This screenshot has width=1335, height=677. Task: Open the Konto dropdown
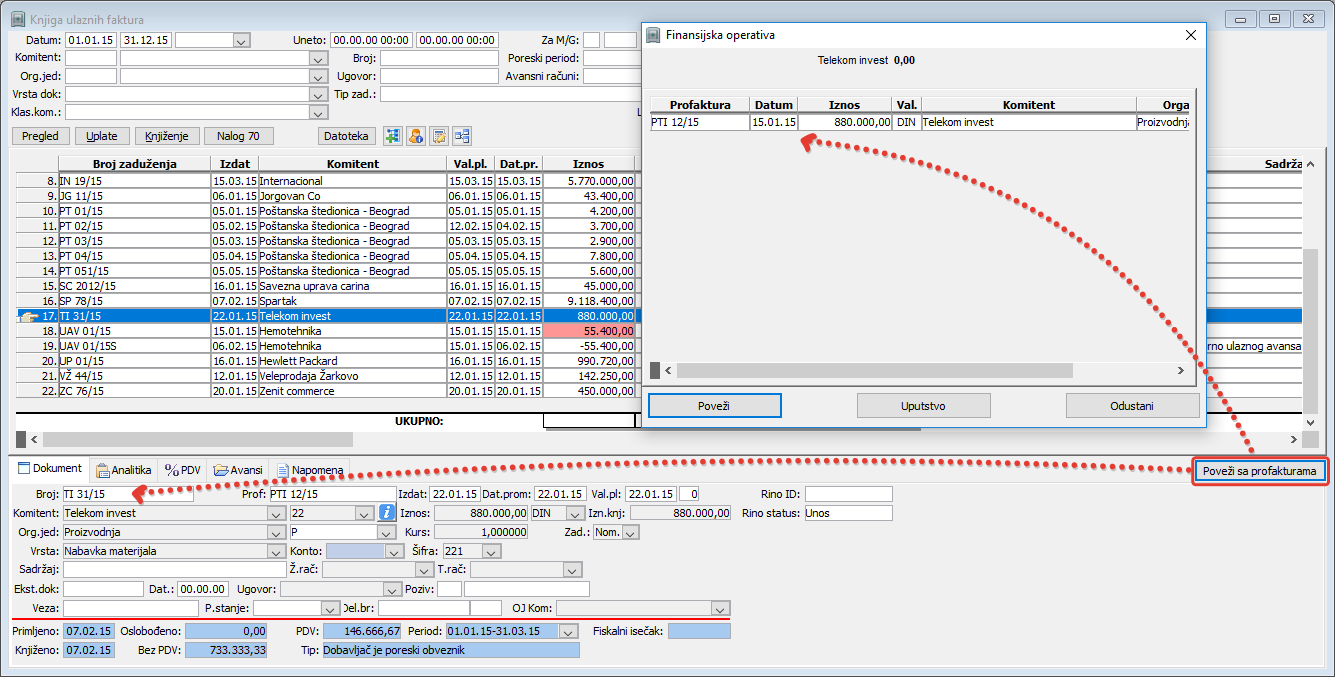click(392, 551)
